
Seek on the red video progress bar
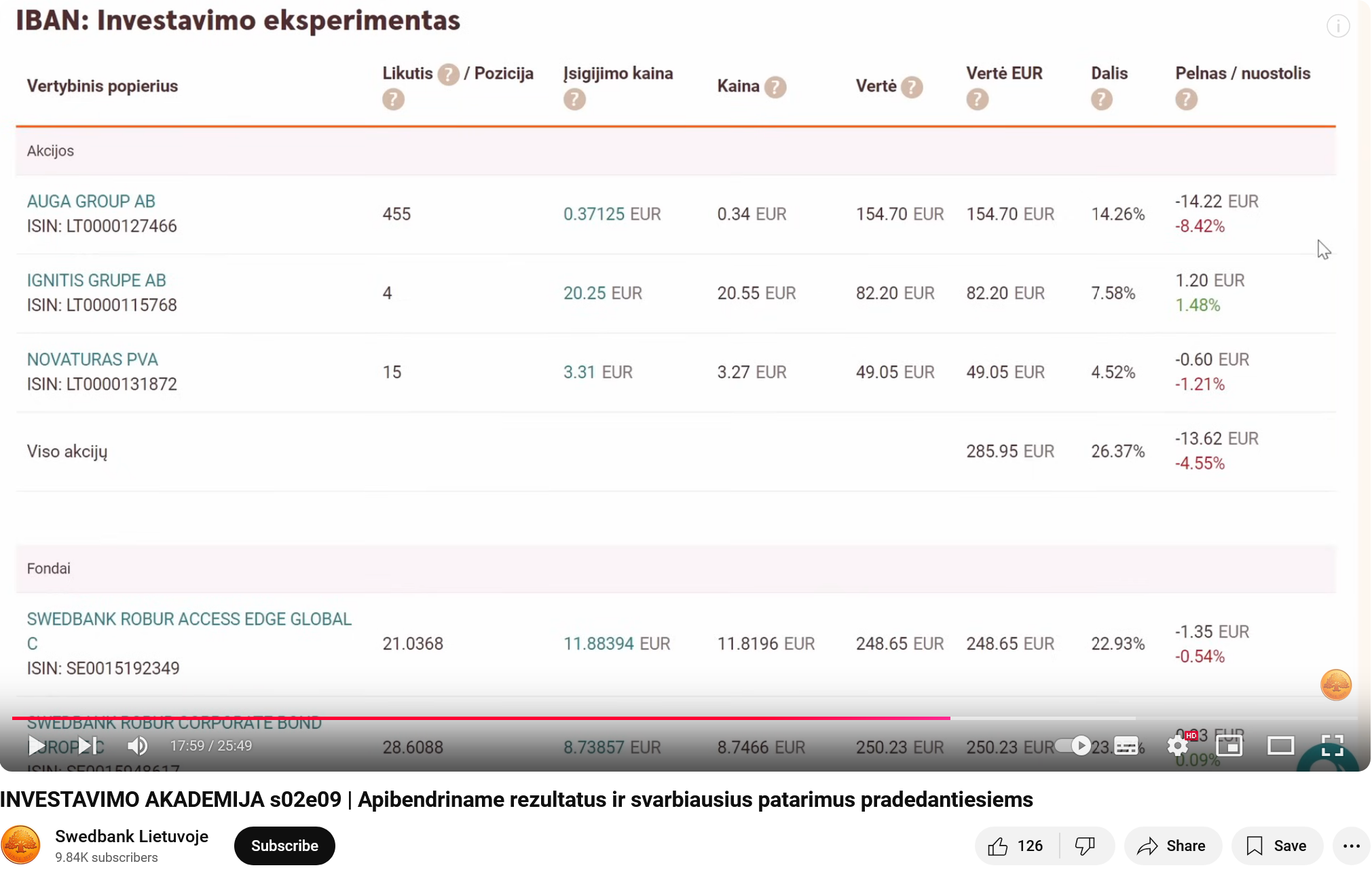pyautogui.click(x=684, y=718)
